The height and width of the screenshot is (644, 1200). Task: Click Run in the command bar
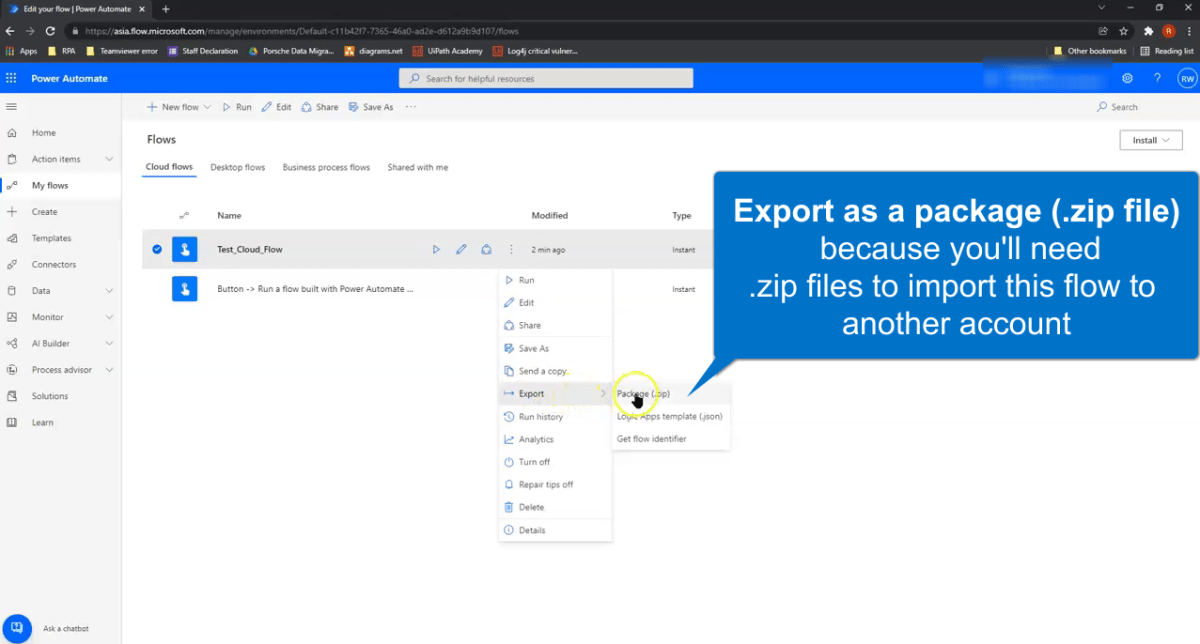click(237, 107)
